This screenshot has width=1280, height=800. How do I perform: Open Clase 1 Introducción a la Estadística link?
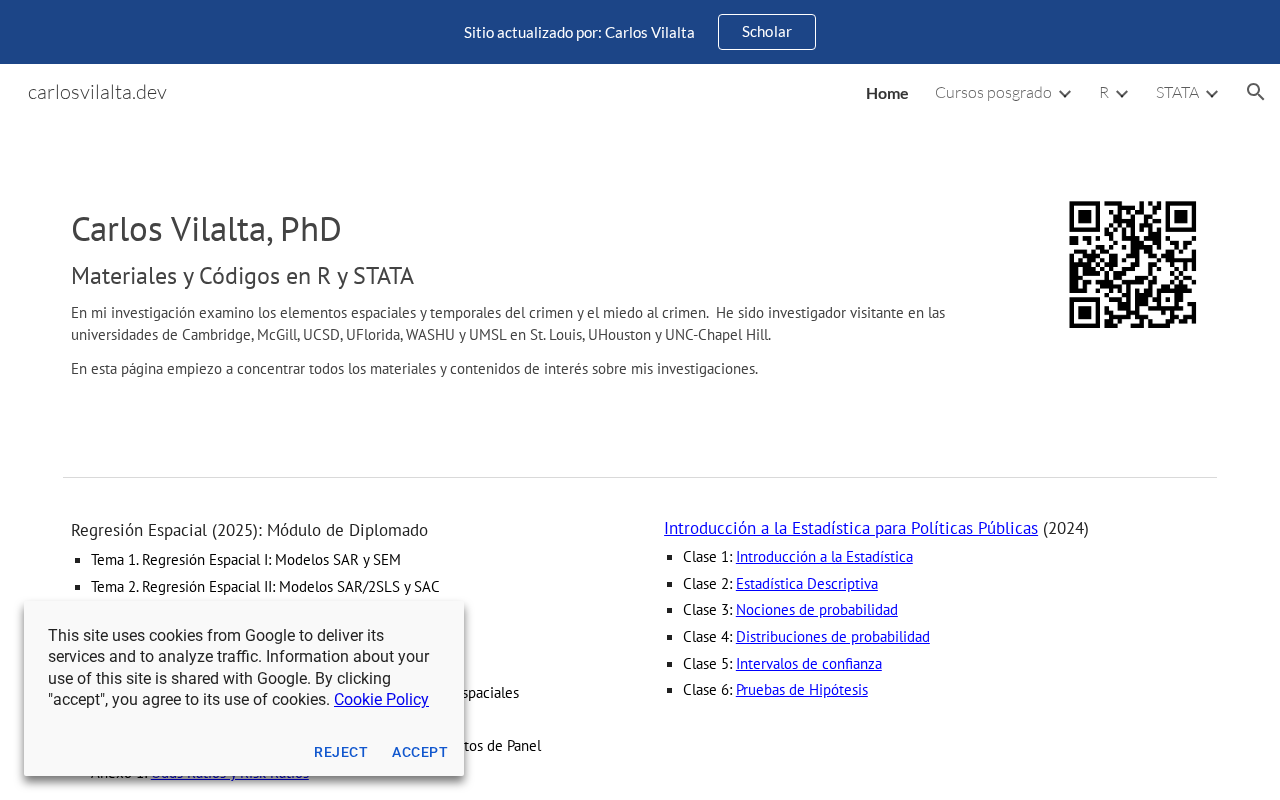pos(824,557)
